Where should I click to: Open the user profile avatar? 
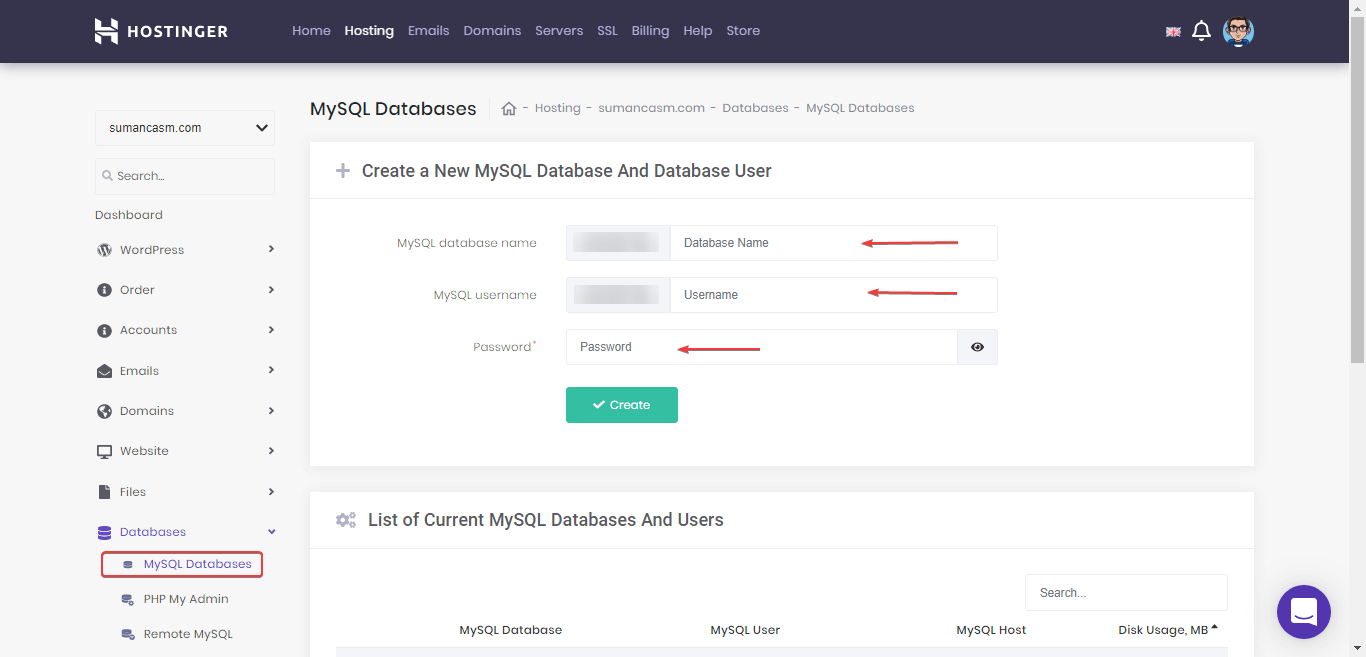click(1238, 31)
